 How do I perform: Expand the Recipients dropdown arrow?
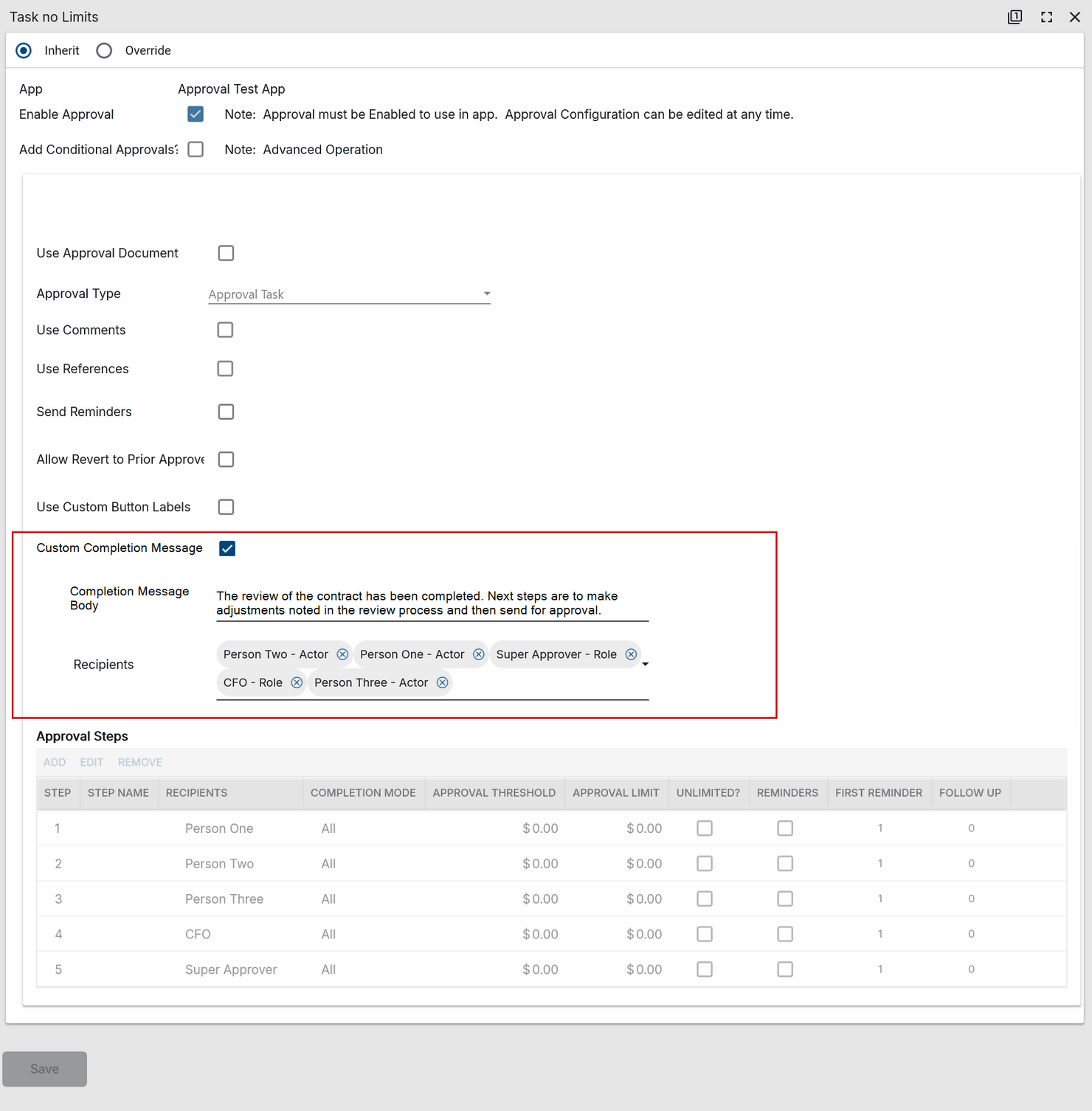point(646,665)
